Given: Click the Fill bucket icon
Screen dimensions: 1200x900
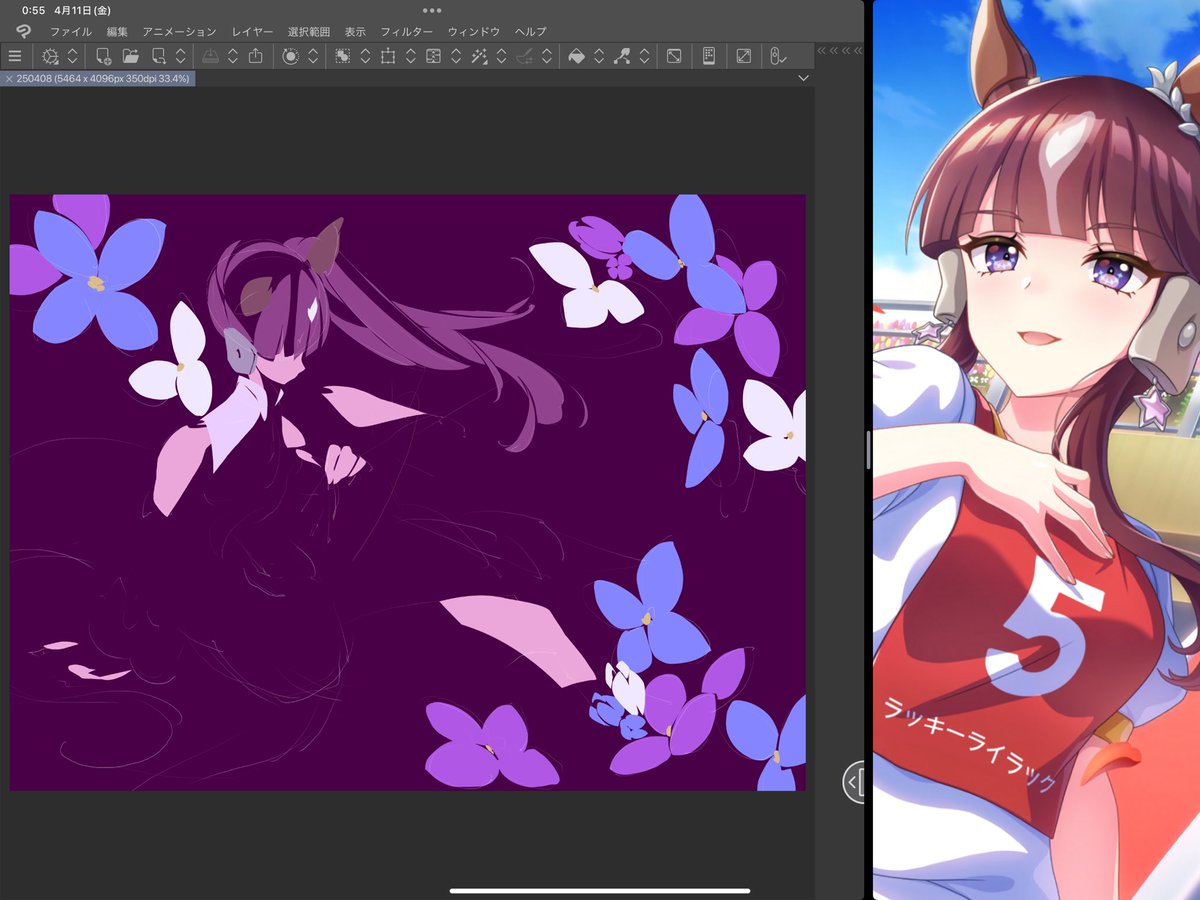Looking at the screenshot, I should click(576, 56).
